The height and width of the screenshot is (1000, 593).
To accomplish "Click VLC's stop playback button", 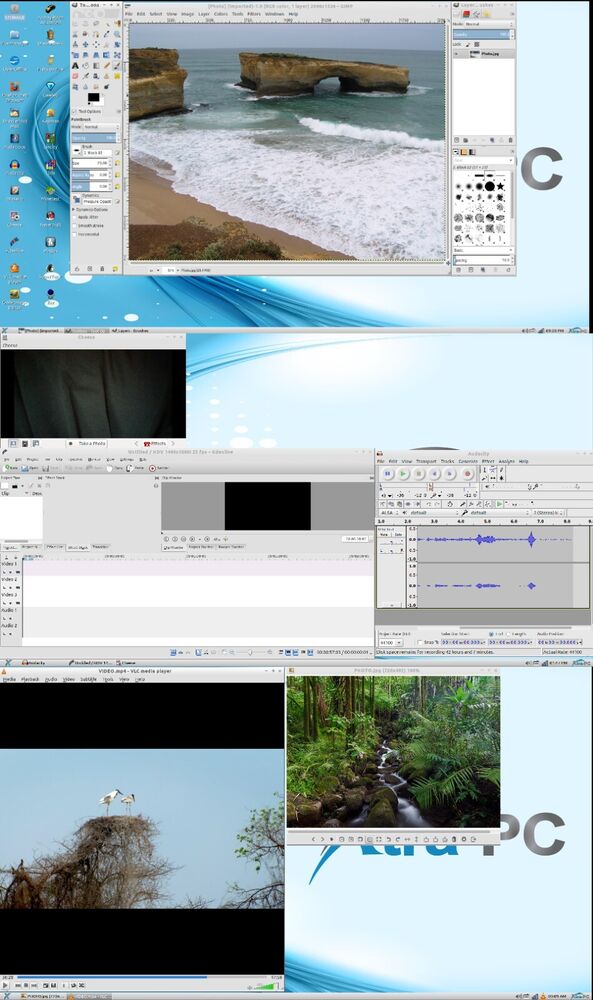I will 26,985.
